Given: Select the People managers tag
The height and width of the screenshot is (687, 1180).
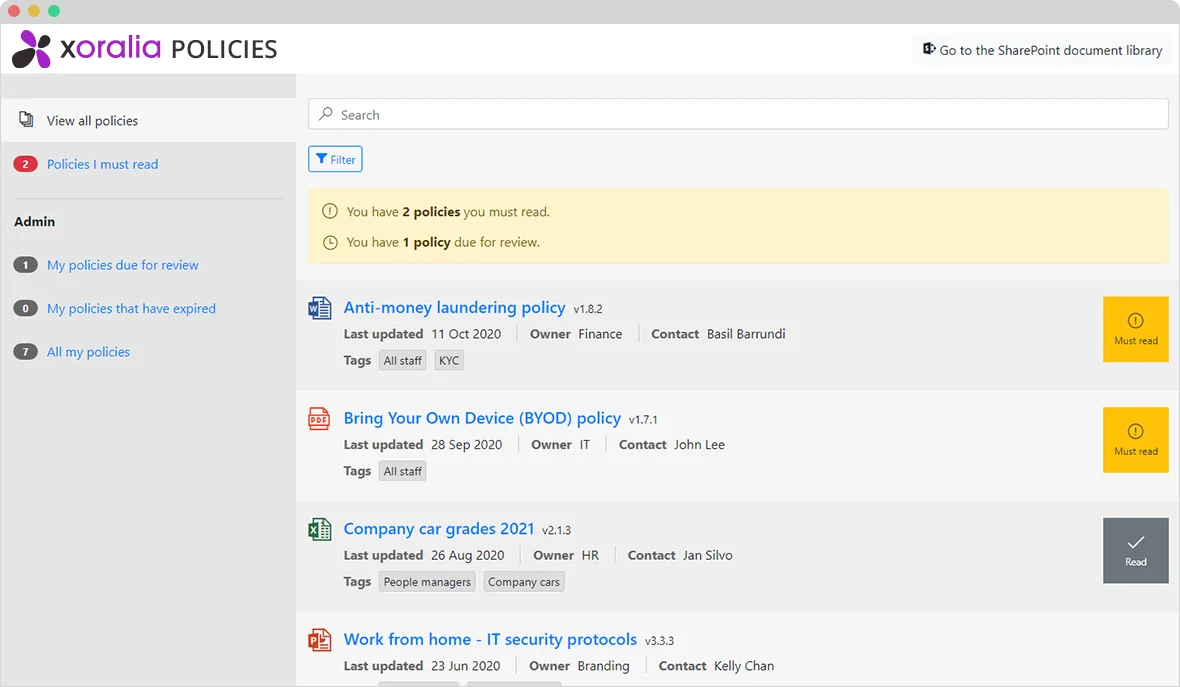Looking at the screenshot, I should [x=427, y=582].
